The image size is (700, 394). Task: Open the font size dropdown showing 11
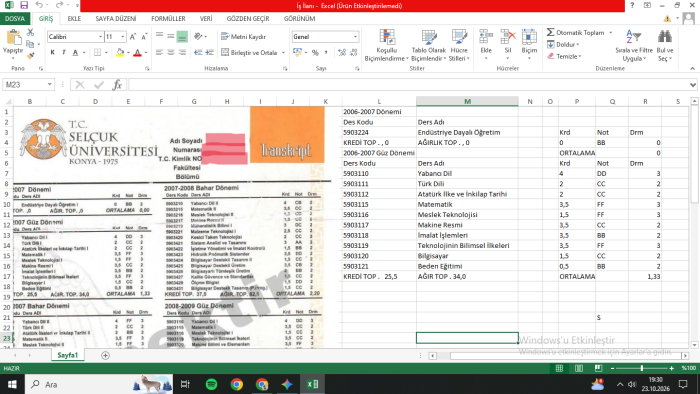click(x=123, y=37)
